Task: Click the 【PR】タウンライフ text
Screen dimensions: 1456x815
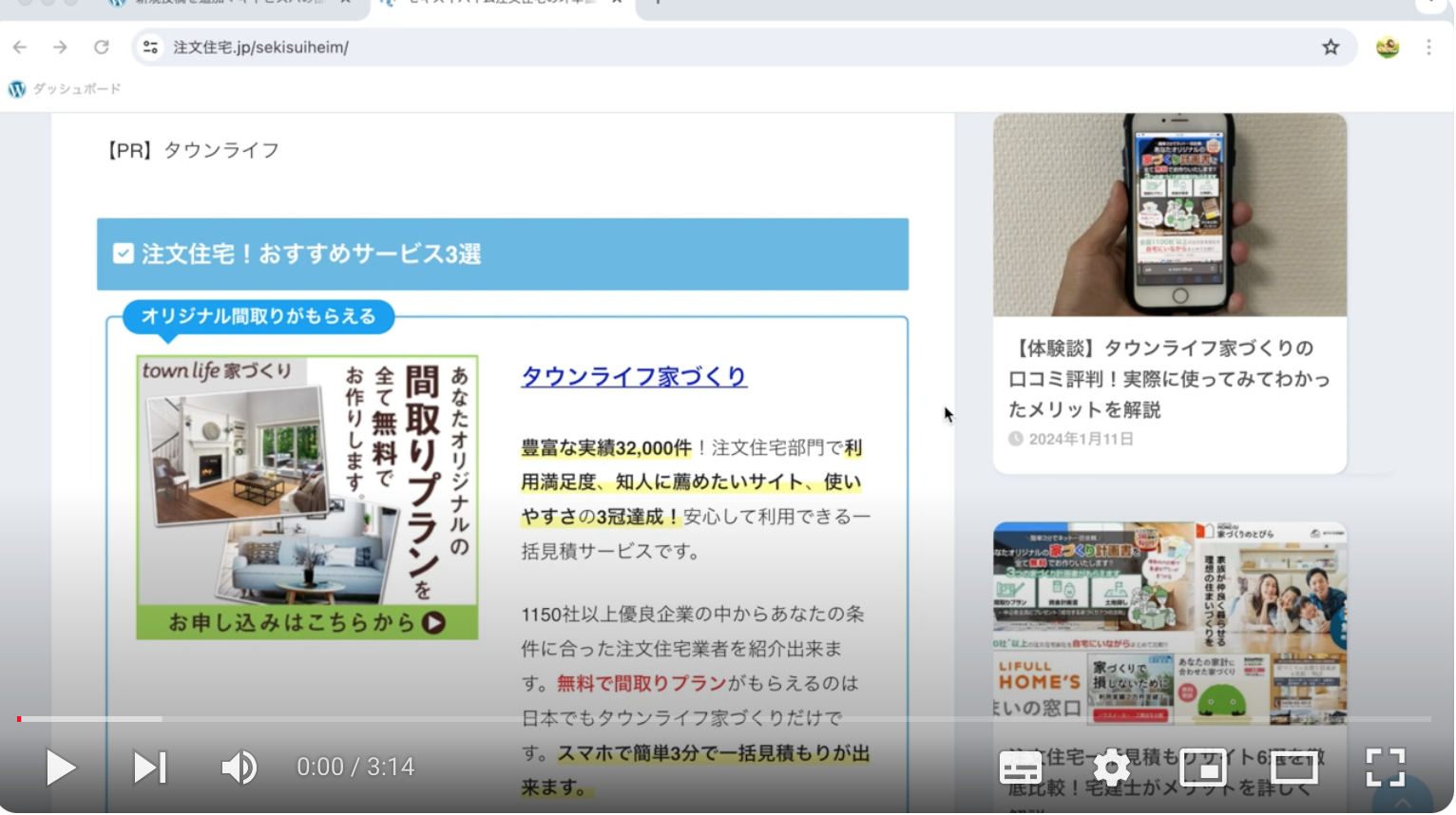Action: pos(192,150)
